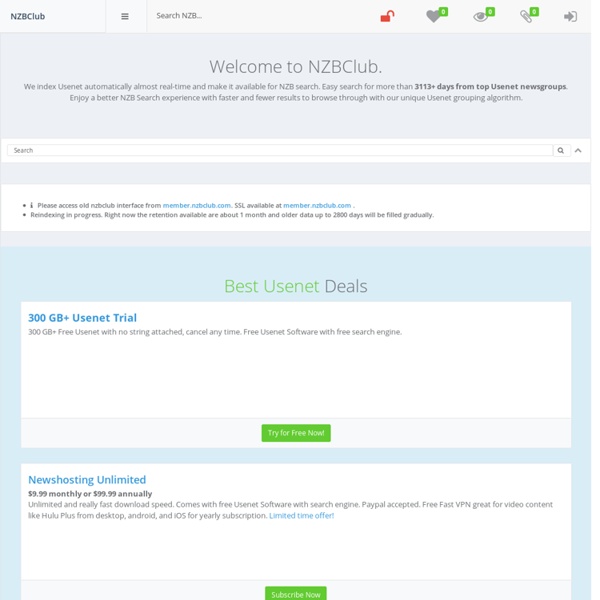Open 'Newshosting Unlimited' title link
The image size is (600, 600).
pos(87,479)
